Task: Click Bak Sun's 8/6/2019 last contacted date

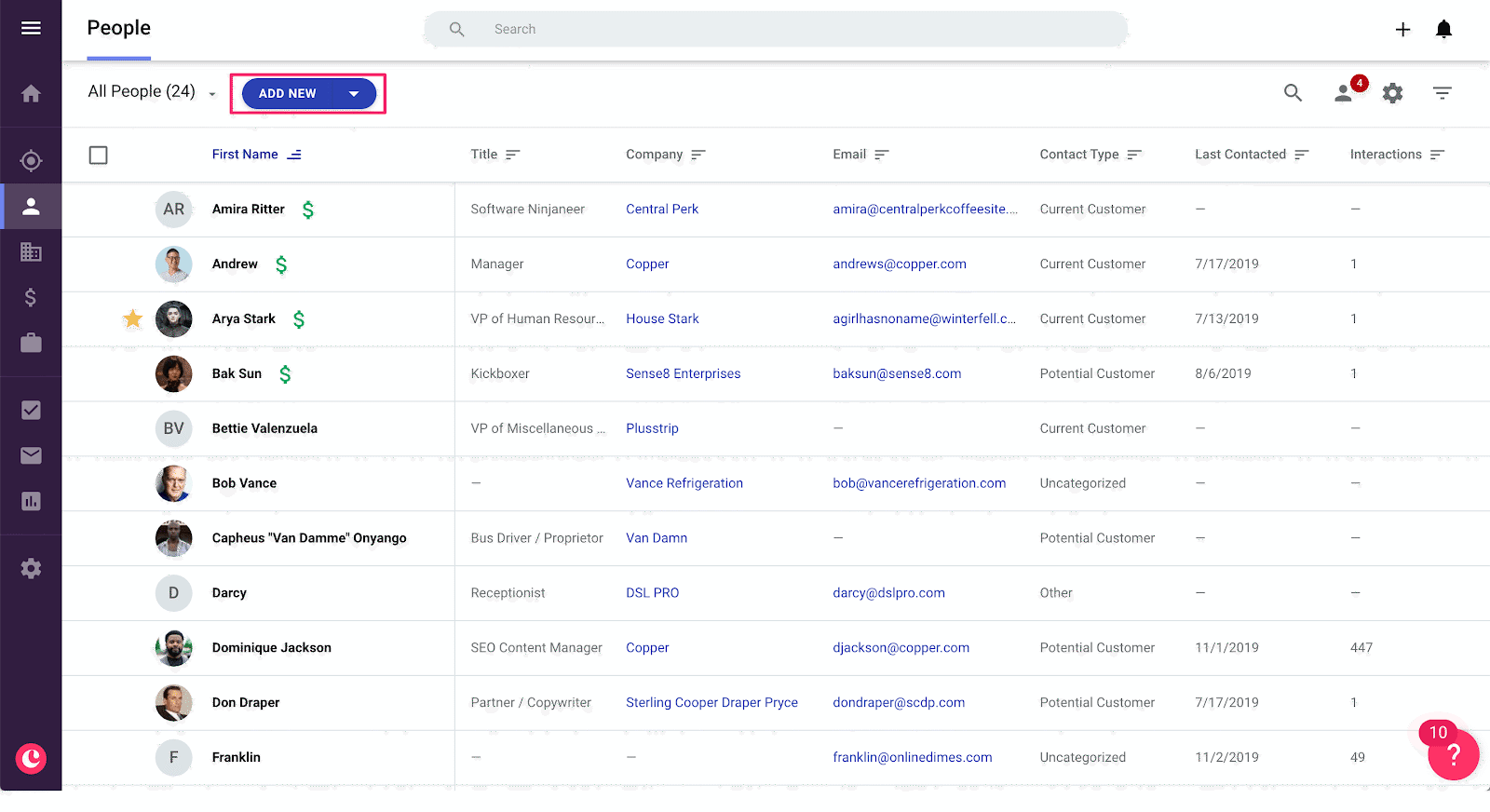Action: [1223, 374]
